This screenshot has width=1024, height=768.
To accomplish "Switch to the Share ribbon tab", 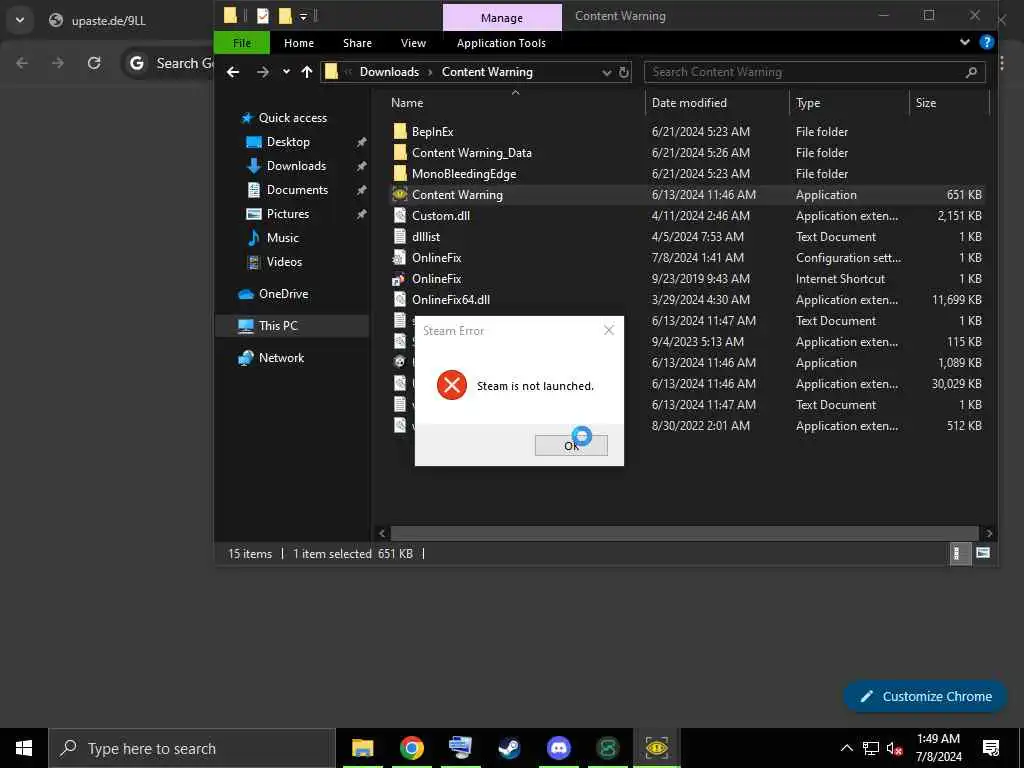I will pos(357,43).
